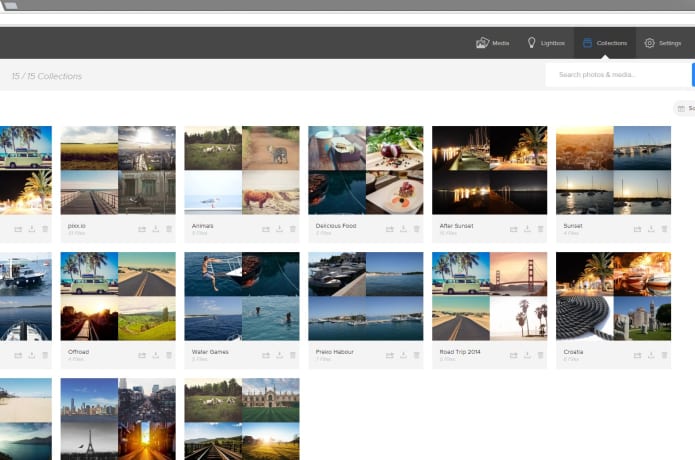This screenshot has width=695, height=460.
Task: Download the Animals collection
Action: coord(279,229)
